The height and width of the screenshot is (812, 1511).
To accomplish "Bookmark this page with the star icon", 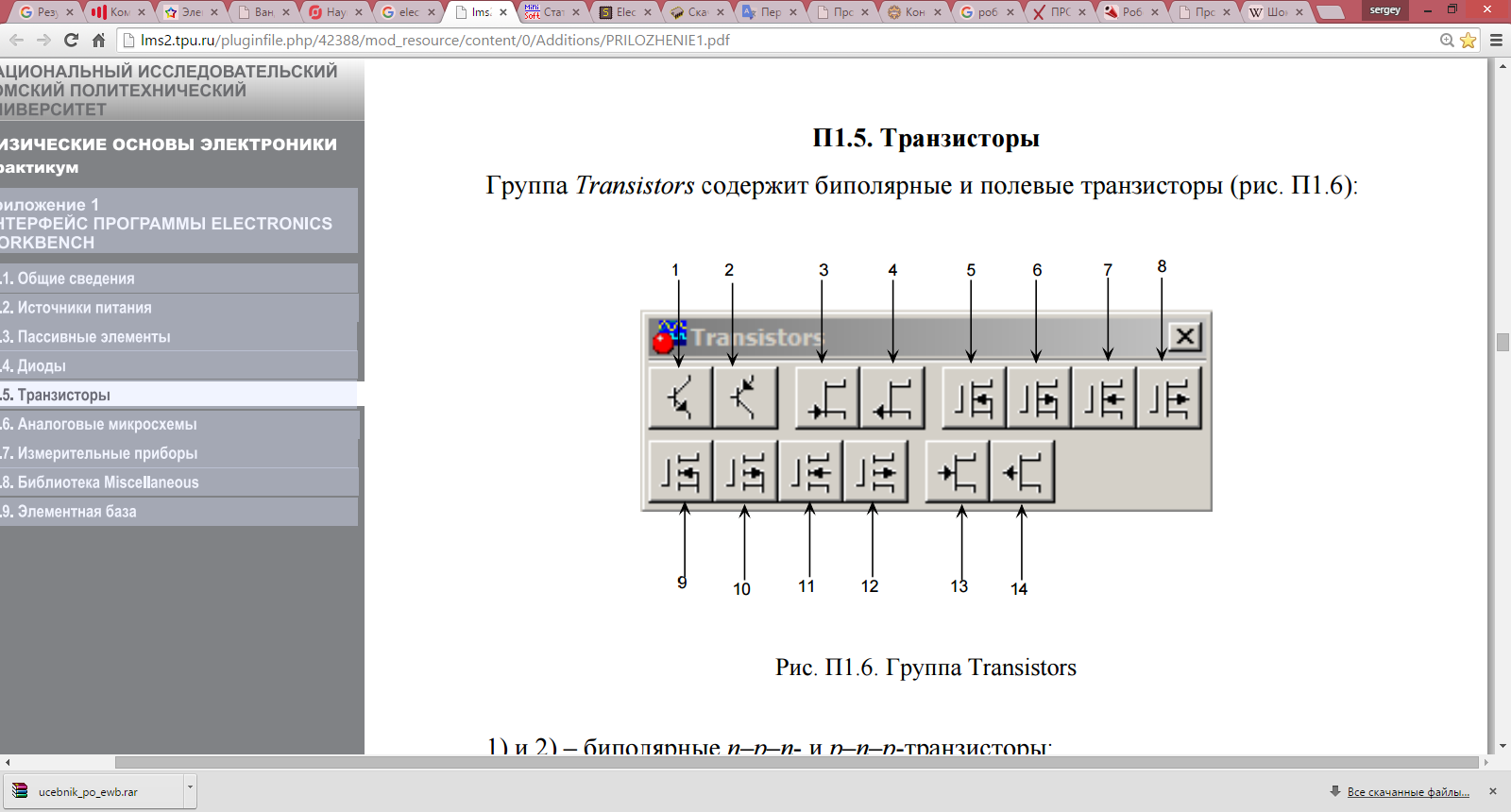I will [1468, 41].
